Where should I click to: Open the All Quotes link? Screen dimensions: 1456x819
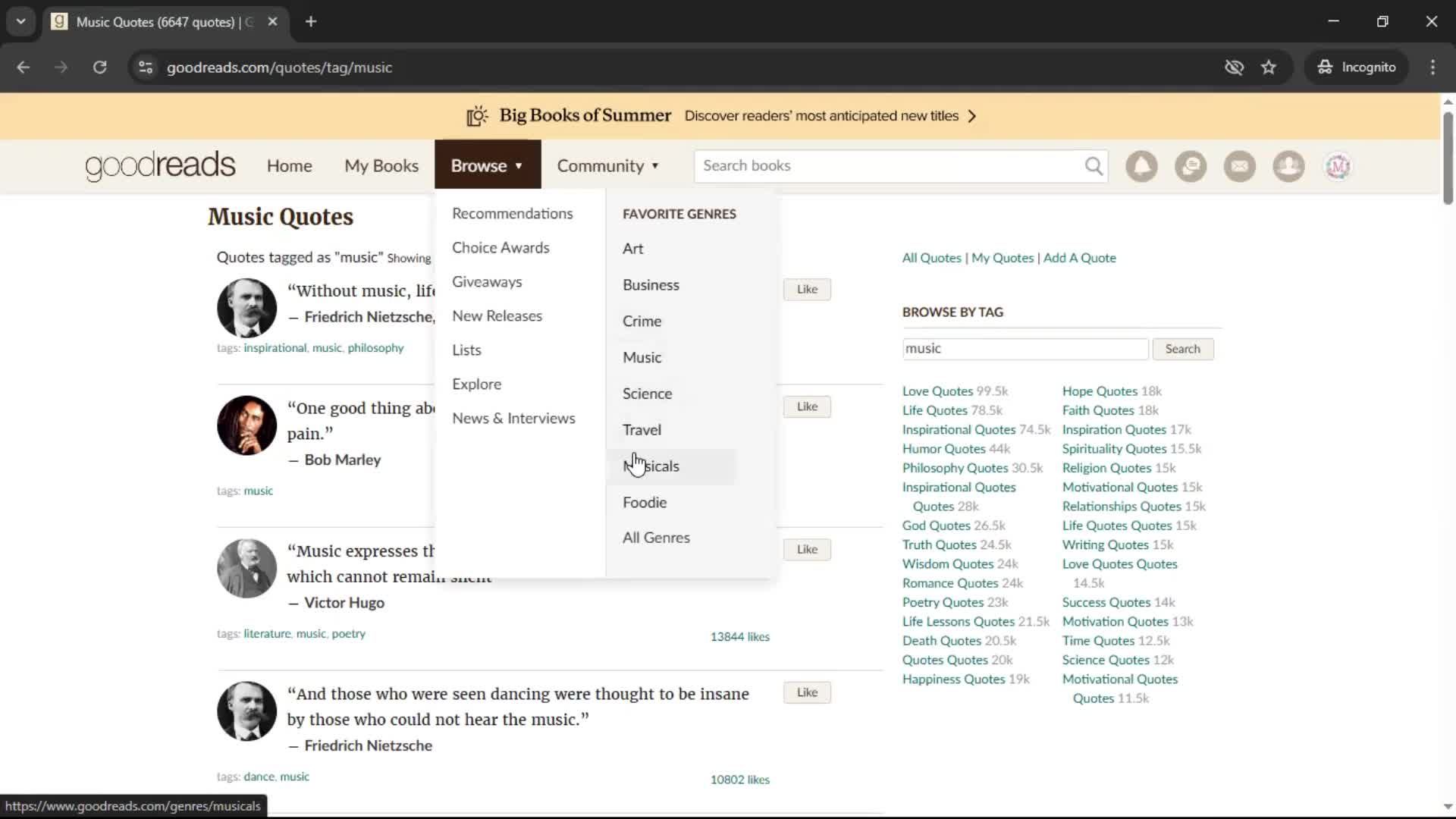(931, 258)
